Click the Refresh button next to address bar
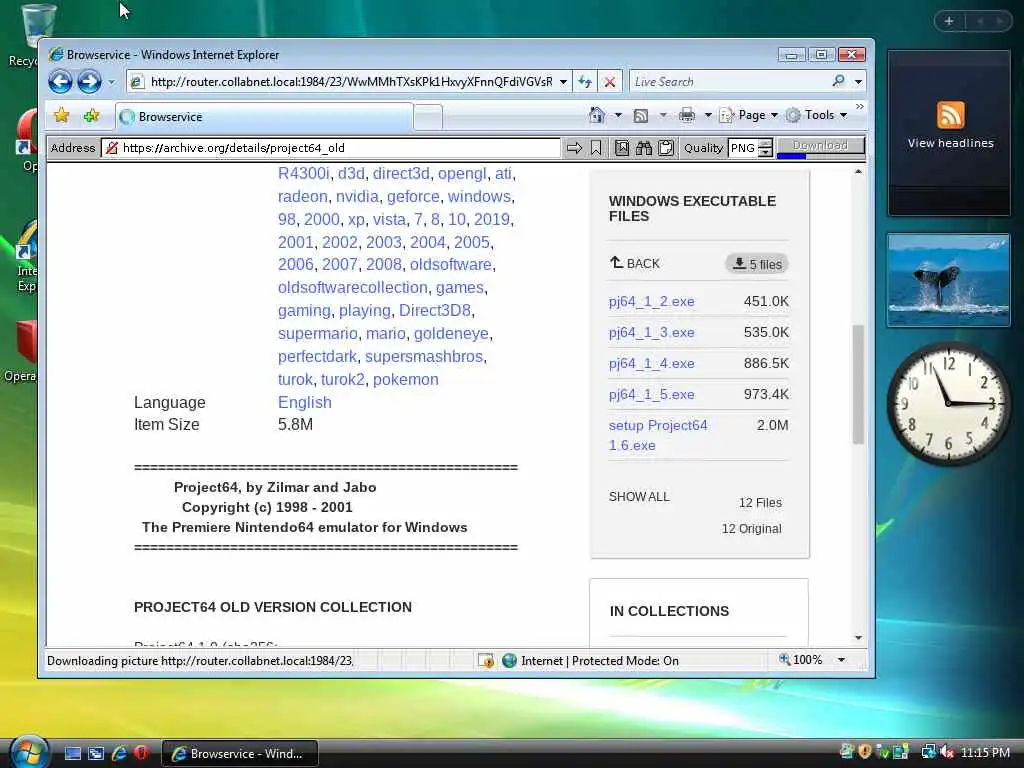 (x=585, y=82)
